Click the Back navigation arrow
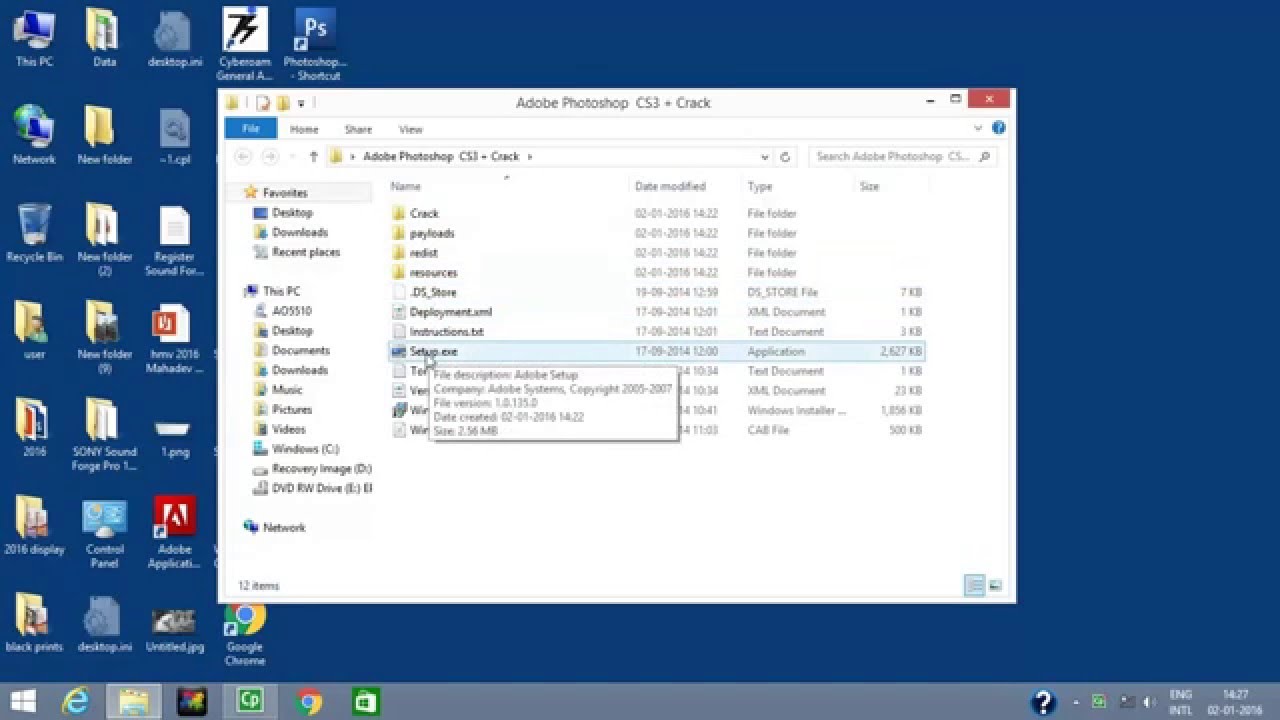Image resolution: width=1280 pixels, height=720 pixels. [243, 157]
